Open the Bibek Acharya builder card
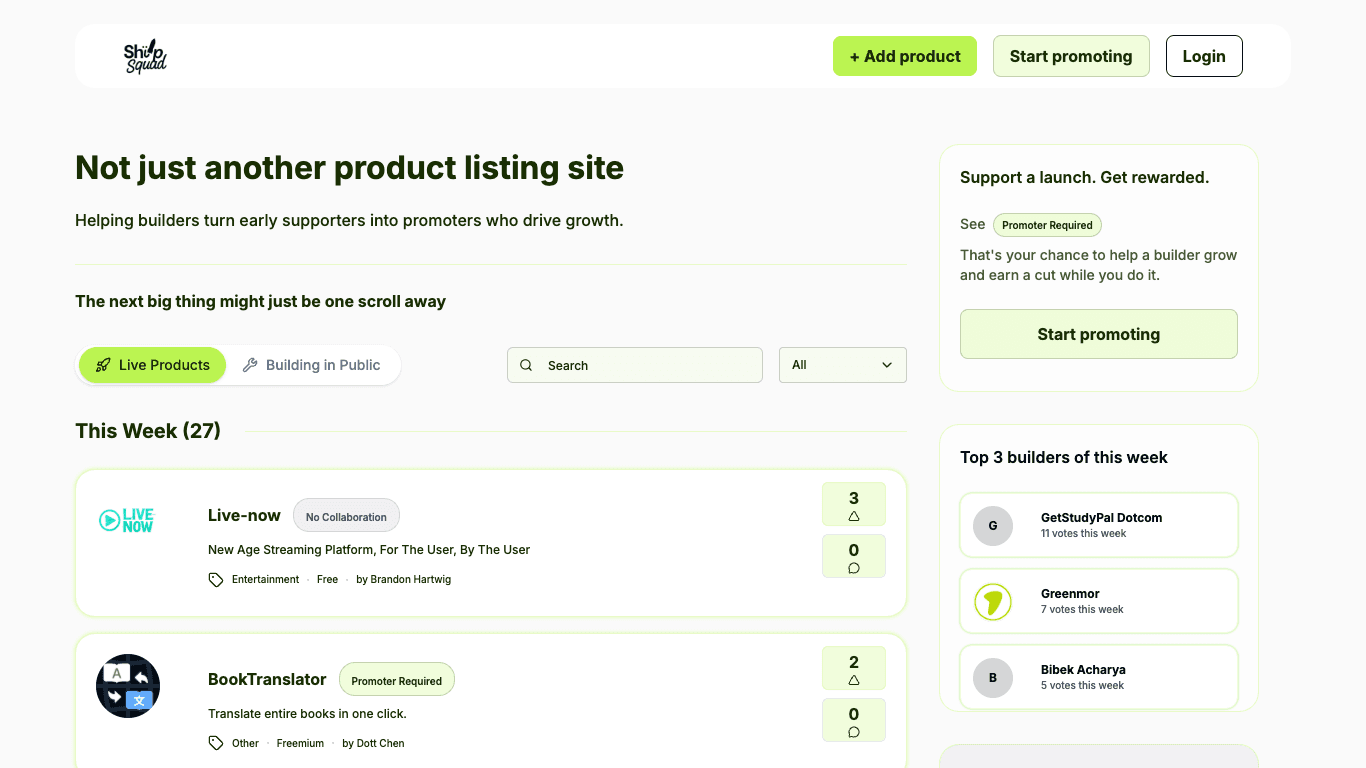 tap(1098, 677)
